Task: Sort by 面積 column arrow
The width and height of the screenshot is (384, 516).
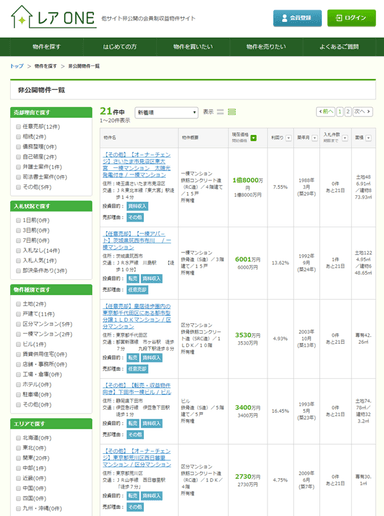Action: [x=368, y=138]
